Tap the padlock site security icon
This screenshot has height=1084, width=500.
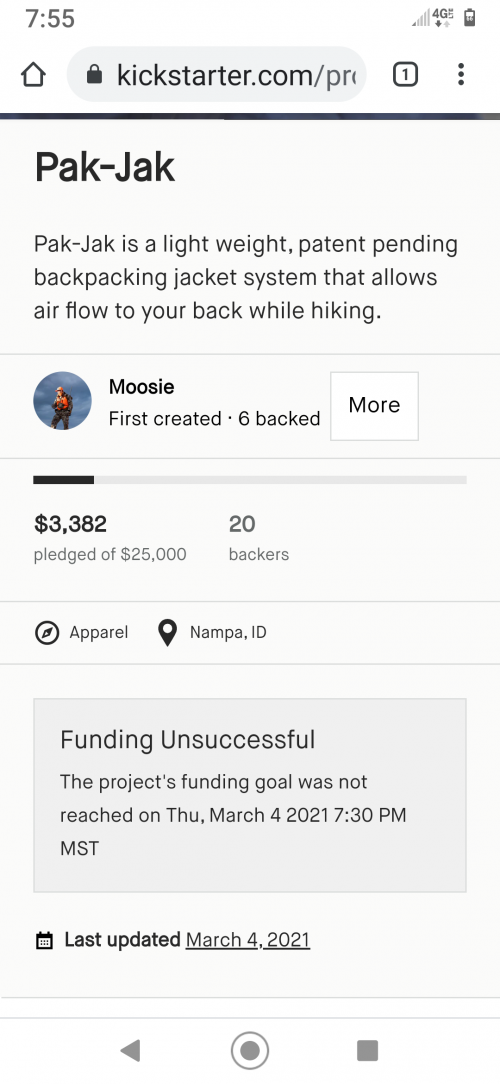pos(95,75)
